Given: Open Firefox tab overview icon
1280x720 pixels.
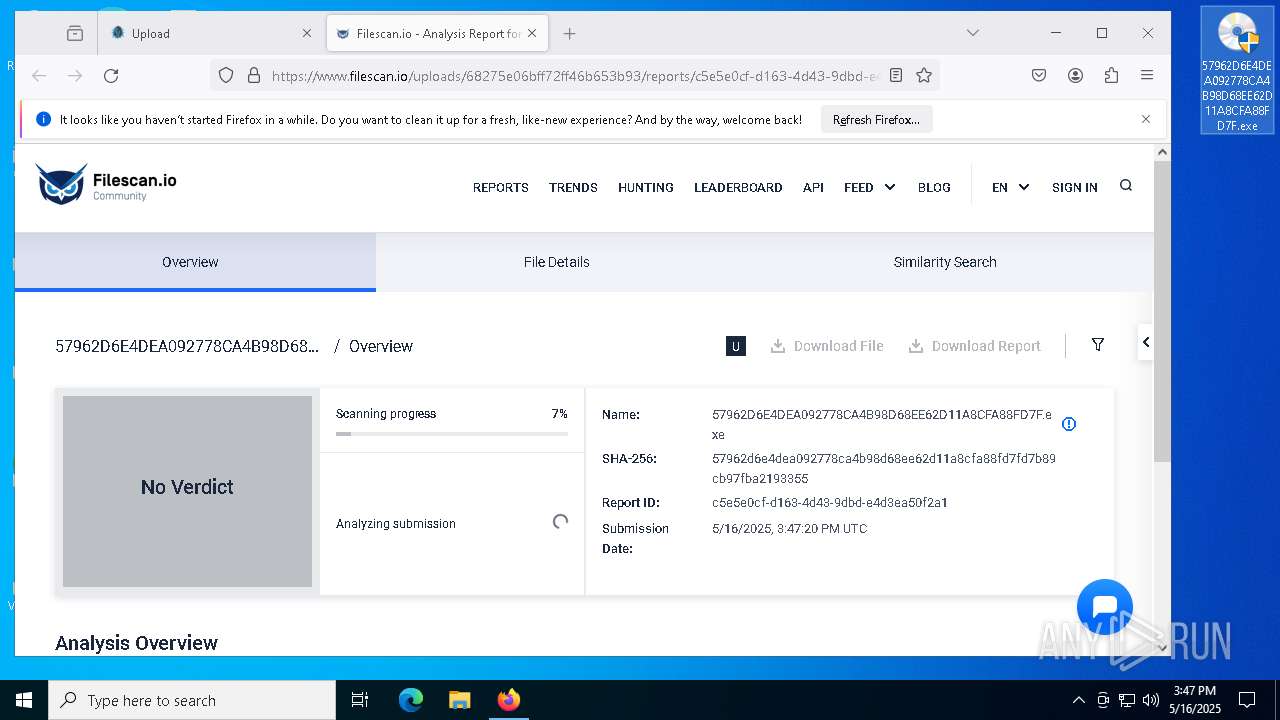Looking at the screenshot, I should click(x=75, y=33).
